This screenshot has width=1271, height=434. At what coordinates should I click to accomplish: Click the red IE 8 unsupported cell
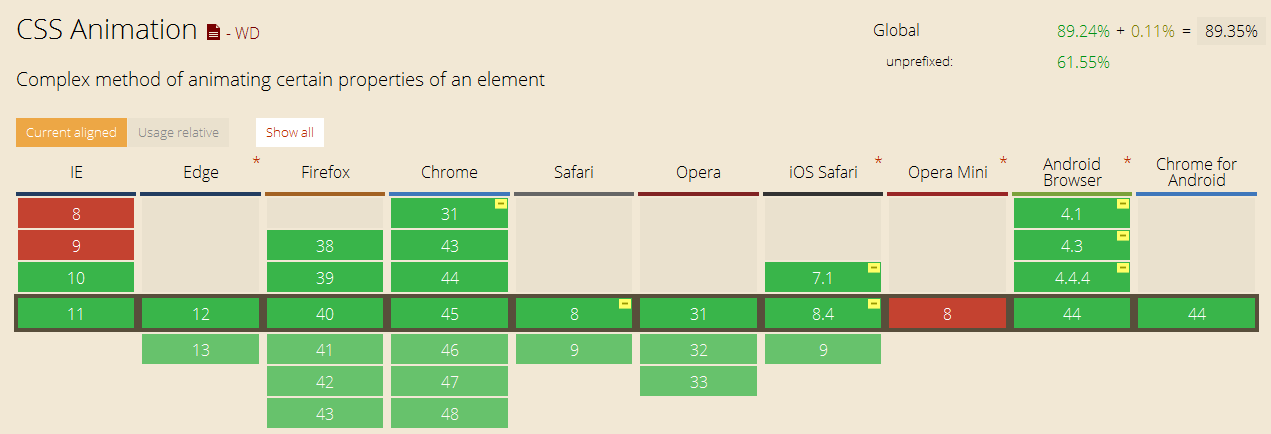[76, 213]
